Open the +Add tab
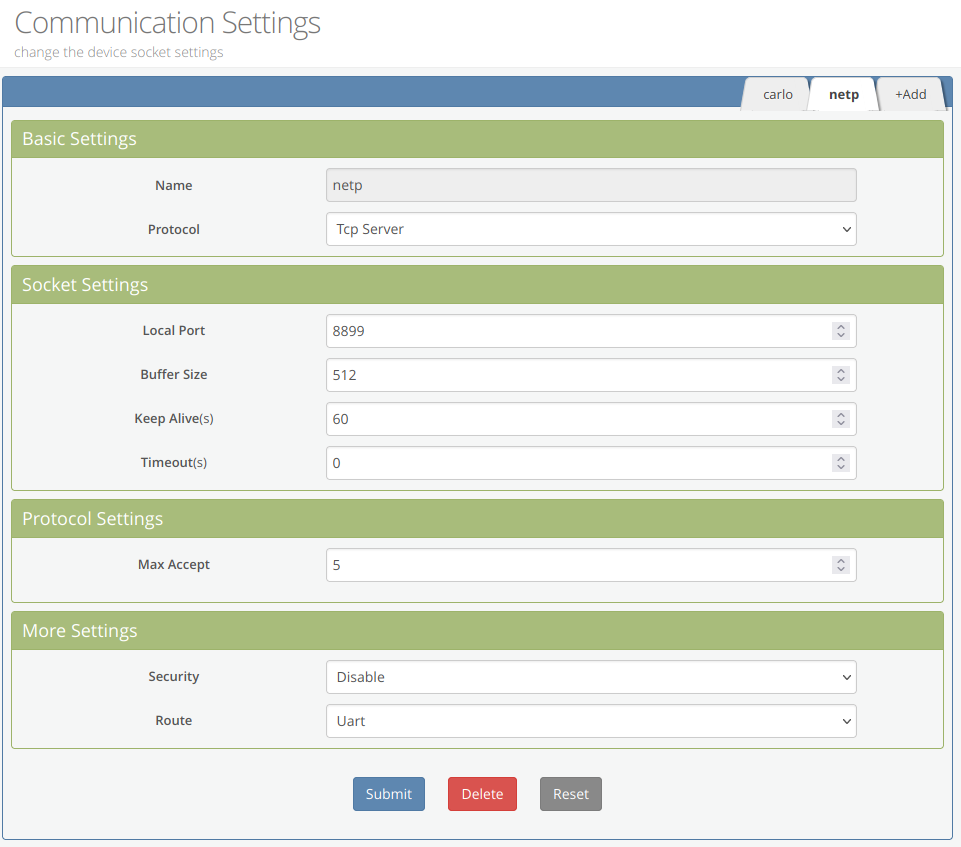The width and height of the screenshot is (961, 847). 910,94
